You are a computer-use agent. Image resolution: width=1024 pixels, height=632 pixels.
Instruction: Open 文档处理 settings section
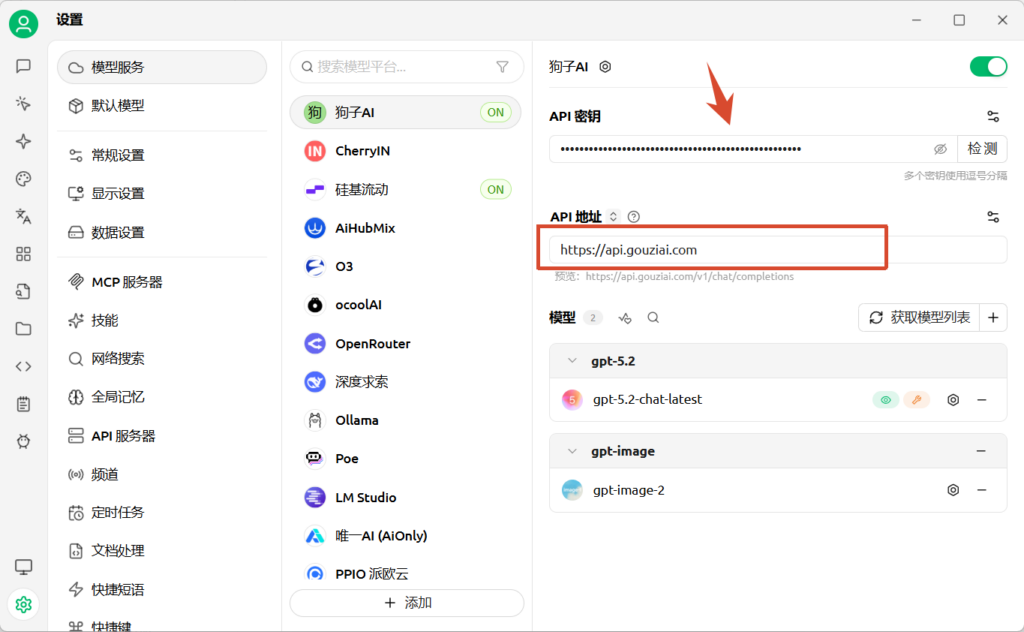tap(162, 551)
